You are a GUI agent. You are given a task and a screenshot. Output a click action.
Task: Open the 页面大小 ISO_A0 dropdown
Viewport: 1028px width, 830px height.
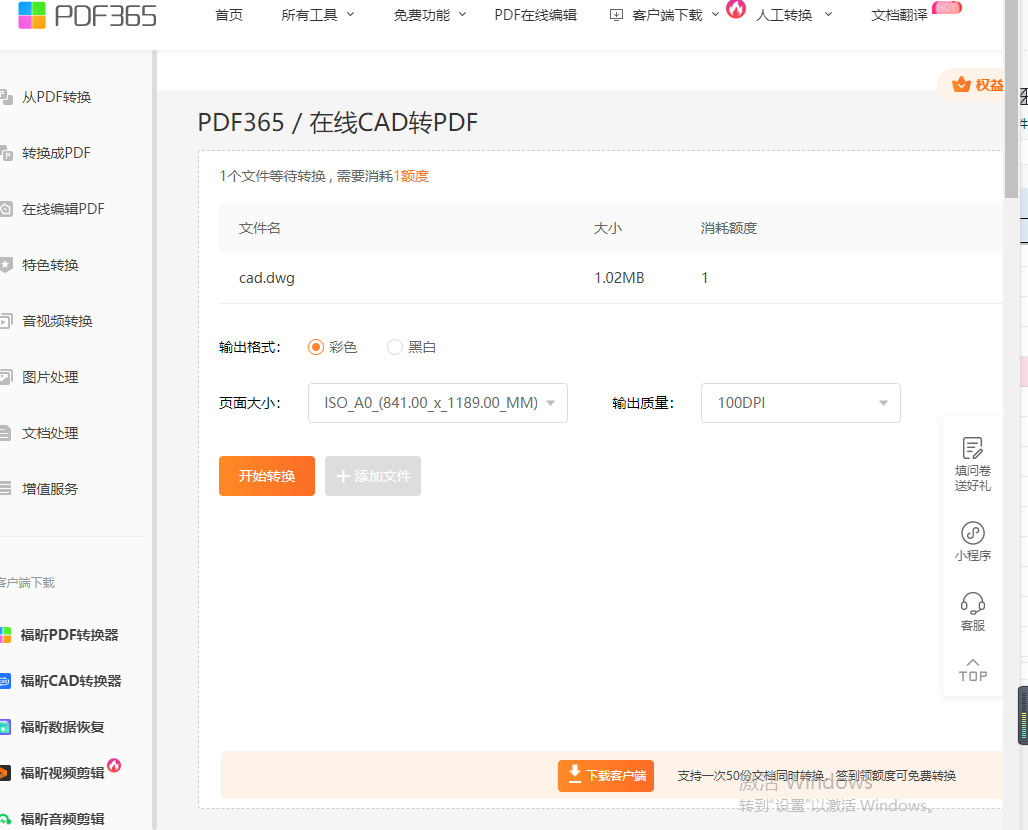tap(438, 403)
